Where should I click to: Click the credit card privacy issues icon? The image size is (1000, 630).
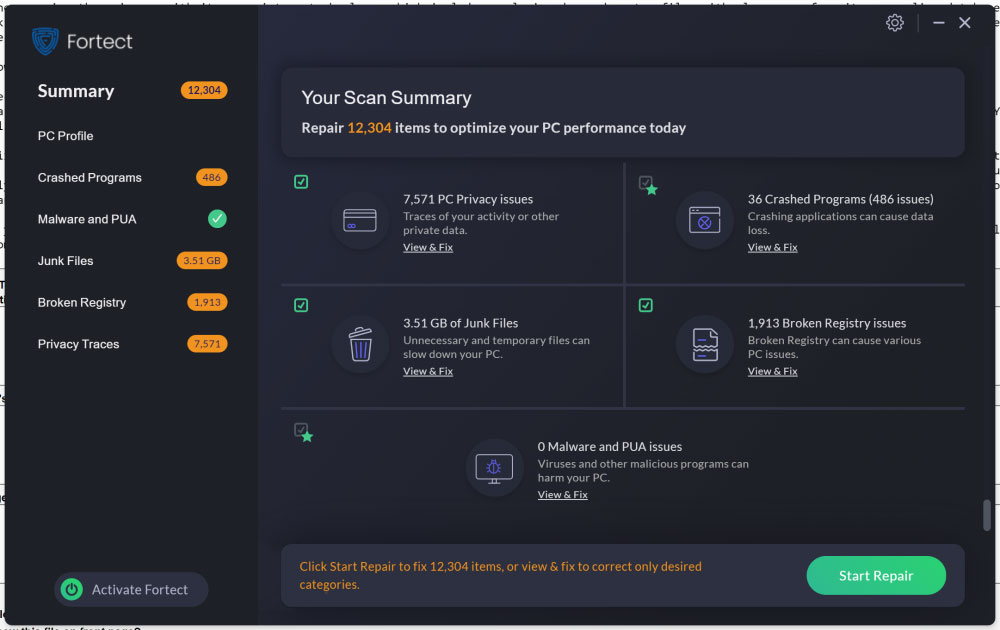(360, 221)
